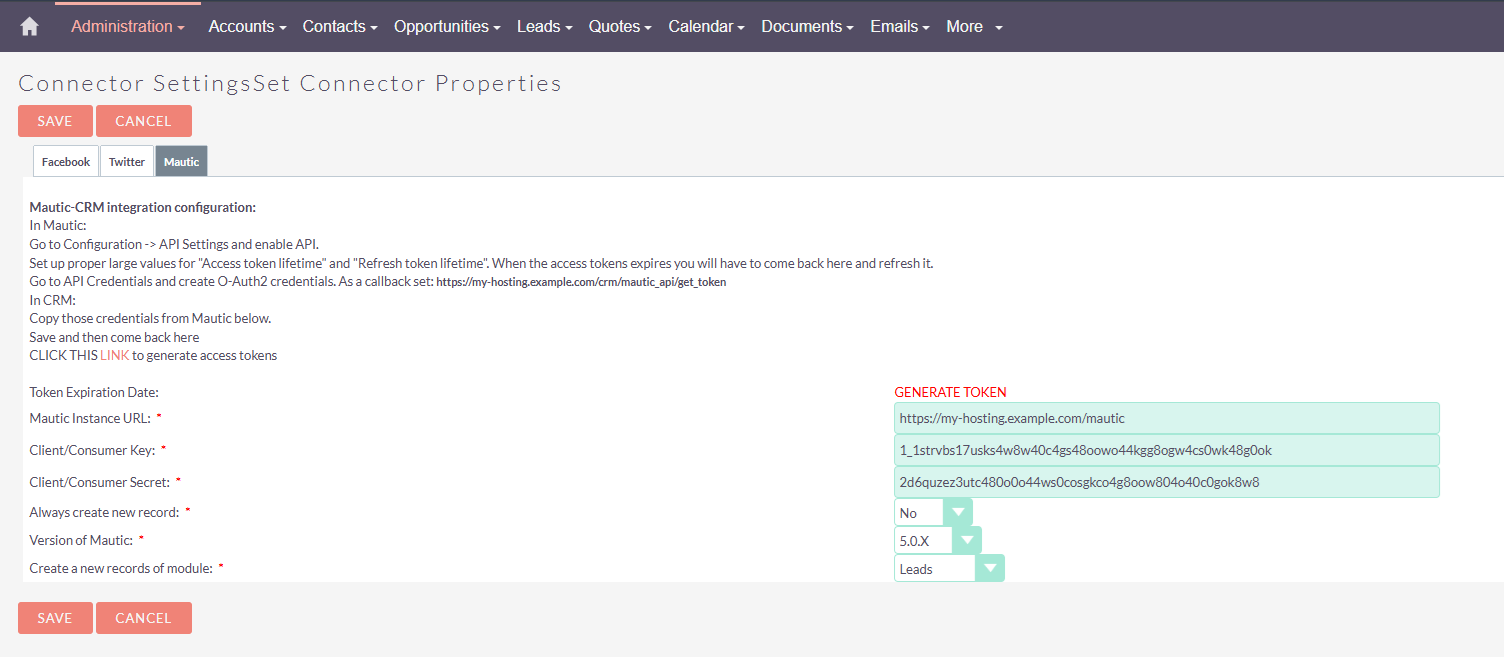Click the 'Create a new records of module:' label
This screenshot has height=657, width=1504.
121,568
